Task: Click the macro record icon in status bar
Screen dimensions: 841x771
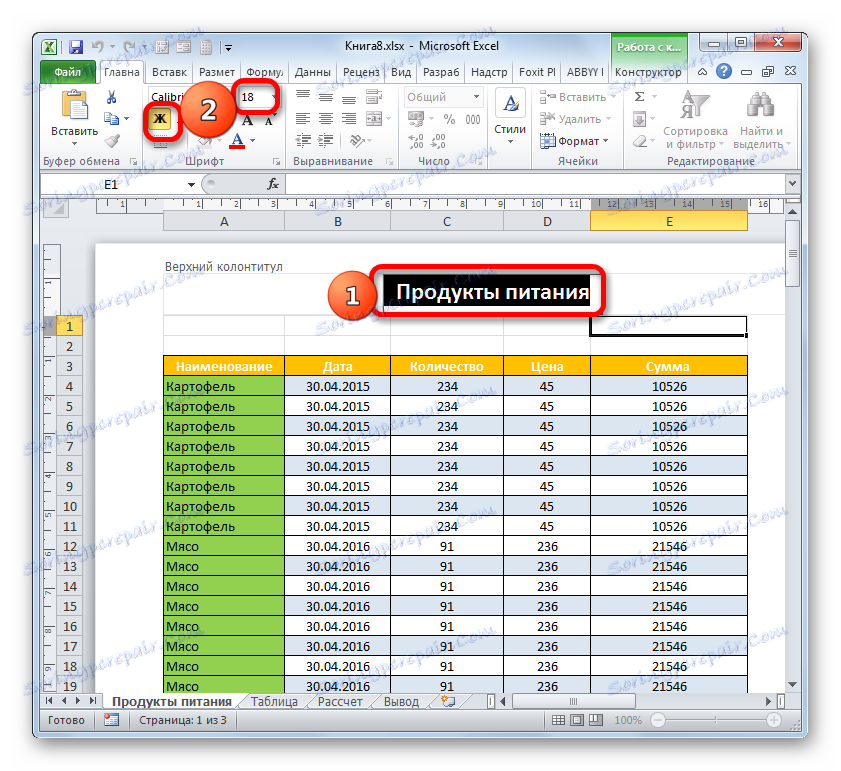Action: tap(112, 720)
